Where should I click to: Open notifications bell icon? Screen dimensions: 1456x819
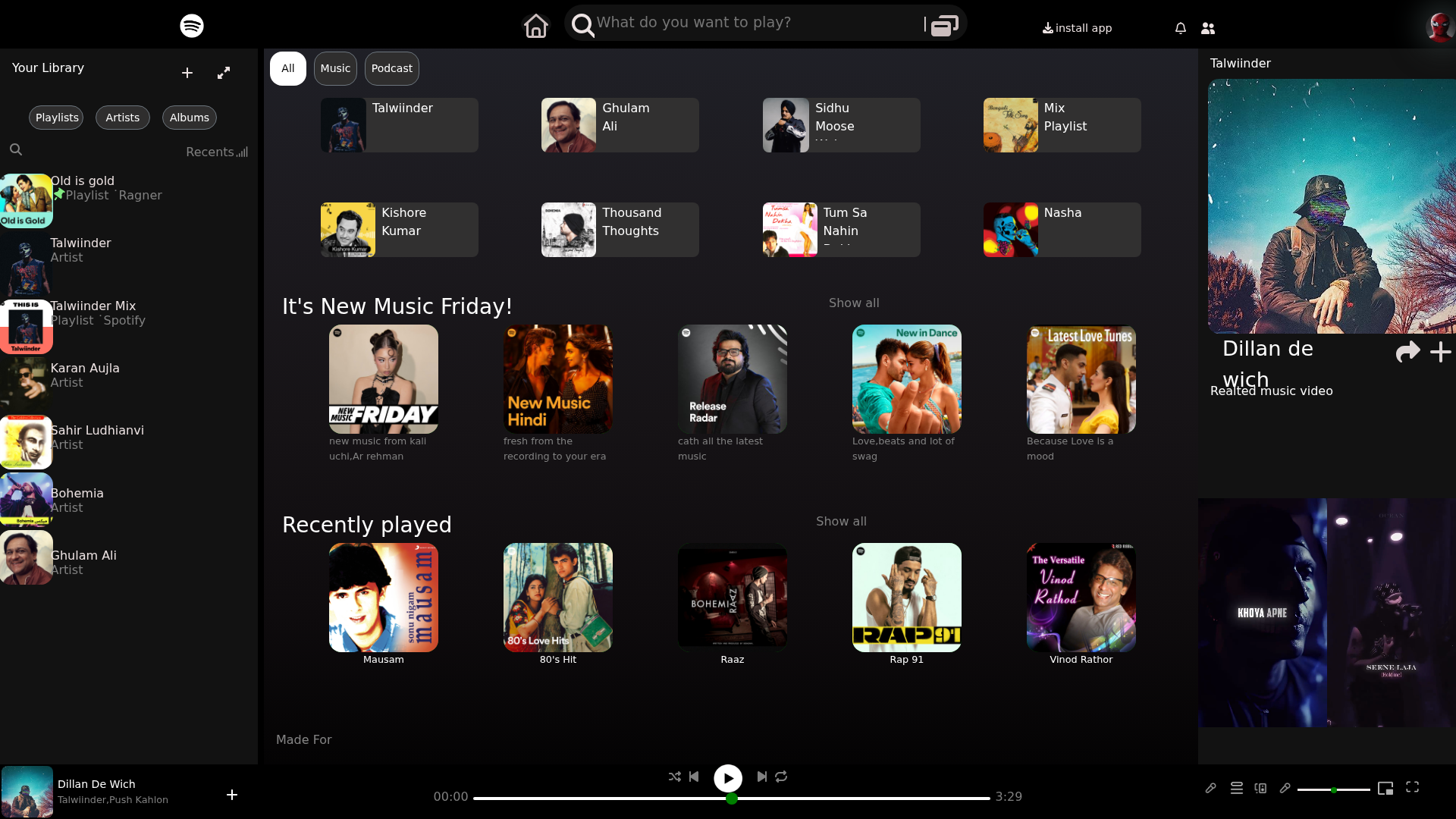[1181, 28]
